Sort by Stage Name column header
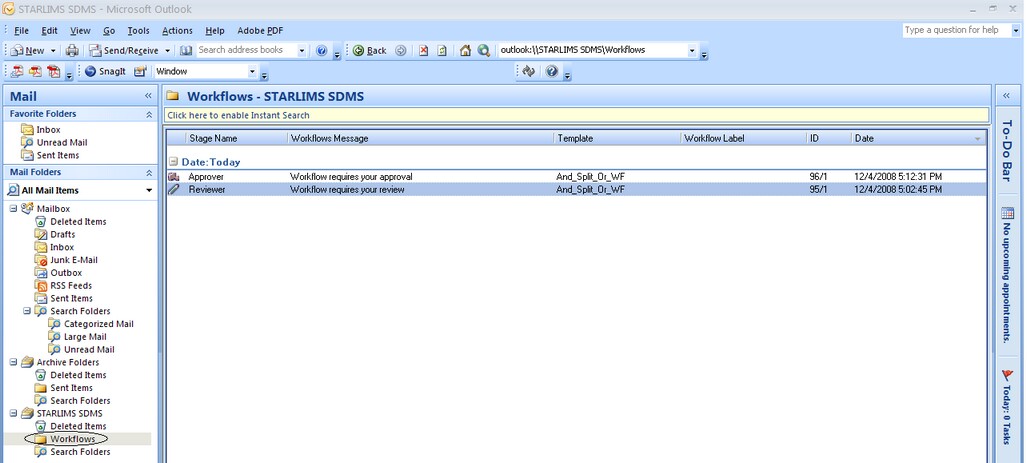This screenshot has height=463, width=1027. (236, 138)
